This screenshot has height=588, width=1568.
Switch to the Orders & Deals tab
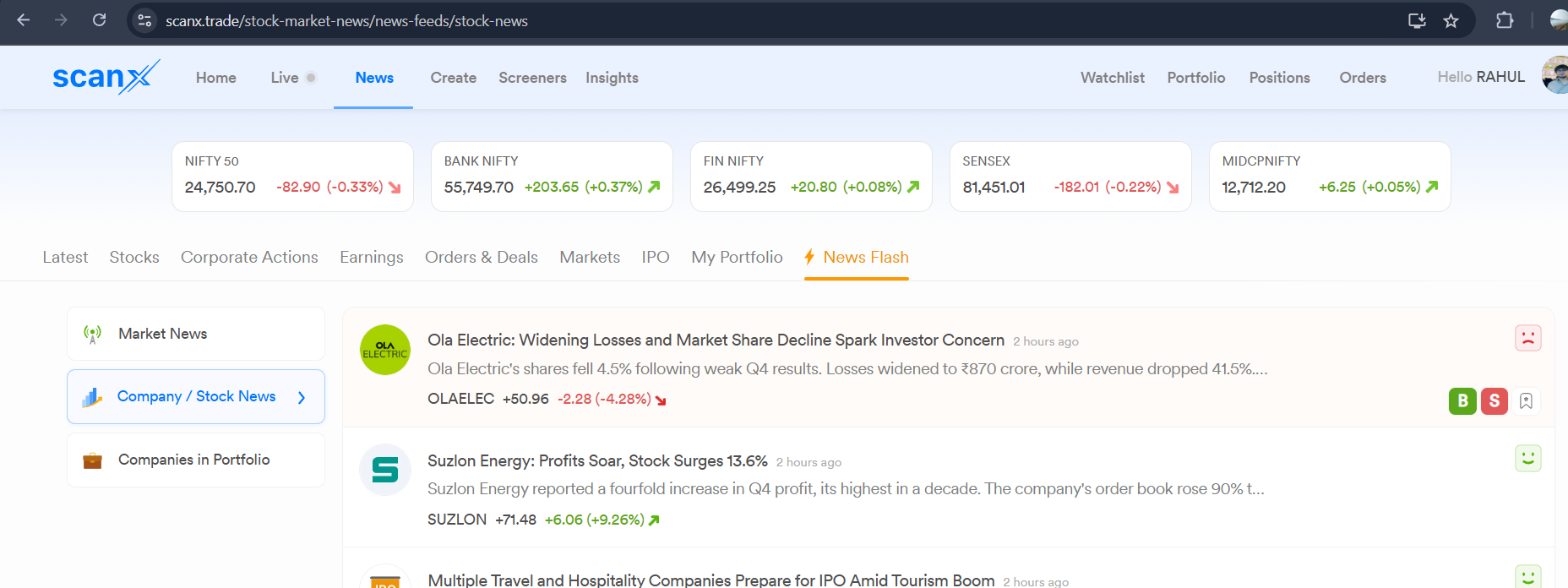click(482, 257)
